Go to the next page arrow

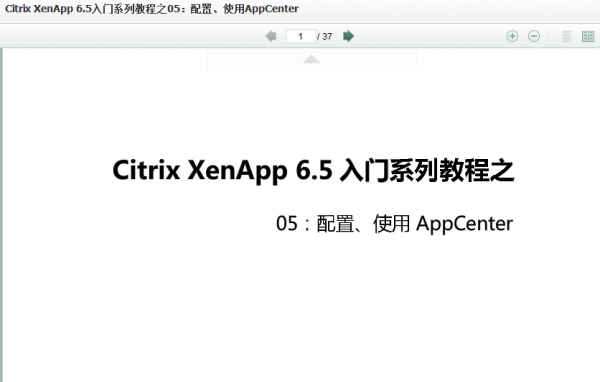(x=348, y=36)
